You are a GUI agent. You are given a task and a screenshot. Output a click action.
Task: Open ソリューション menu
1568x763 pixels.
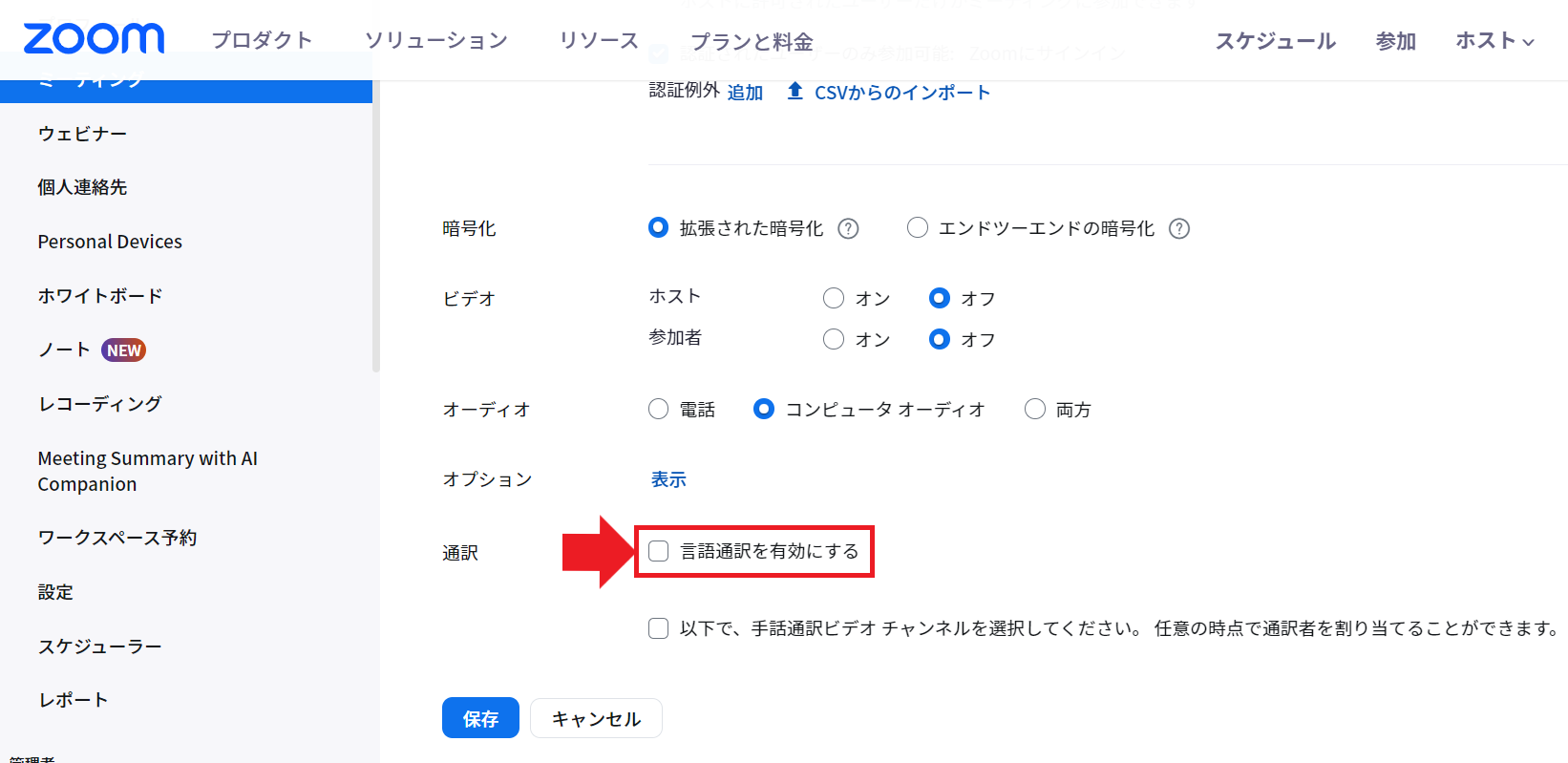(x=435, y=40)
